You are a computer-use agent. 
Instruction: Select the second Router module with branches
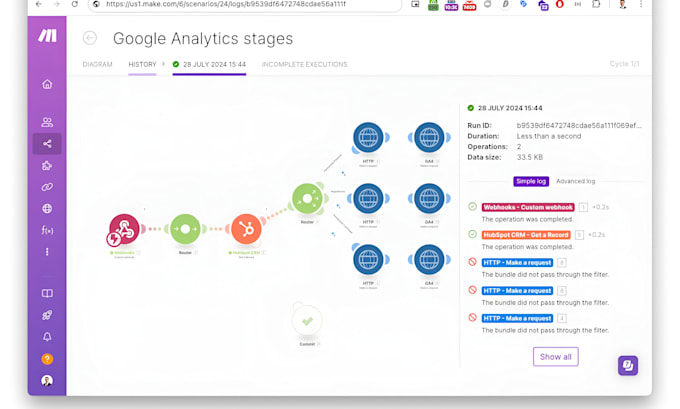click(307, 198)
